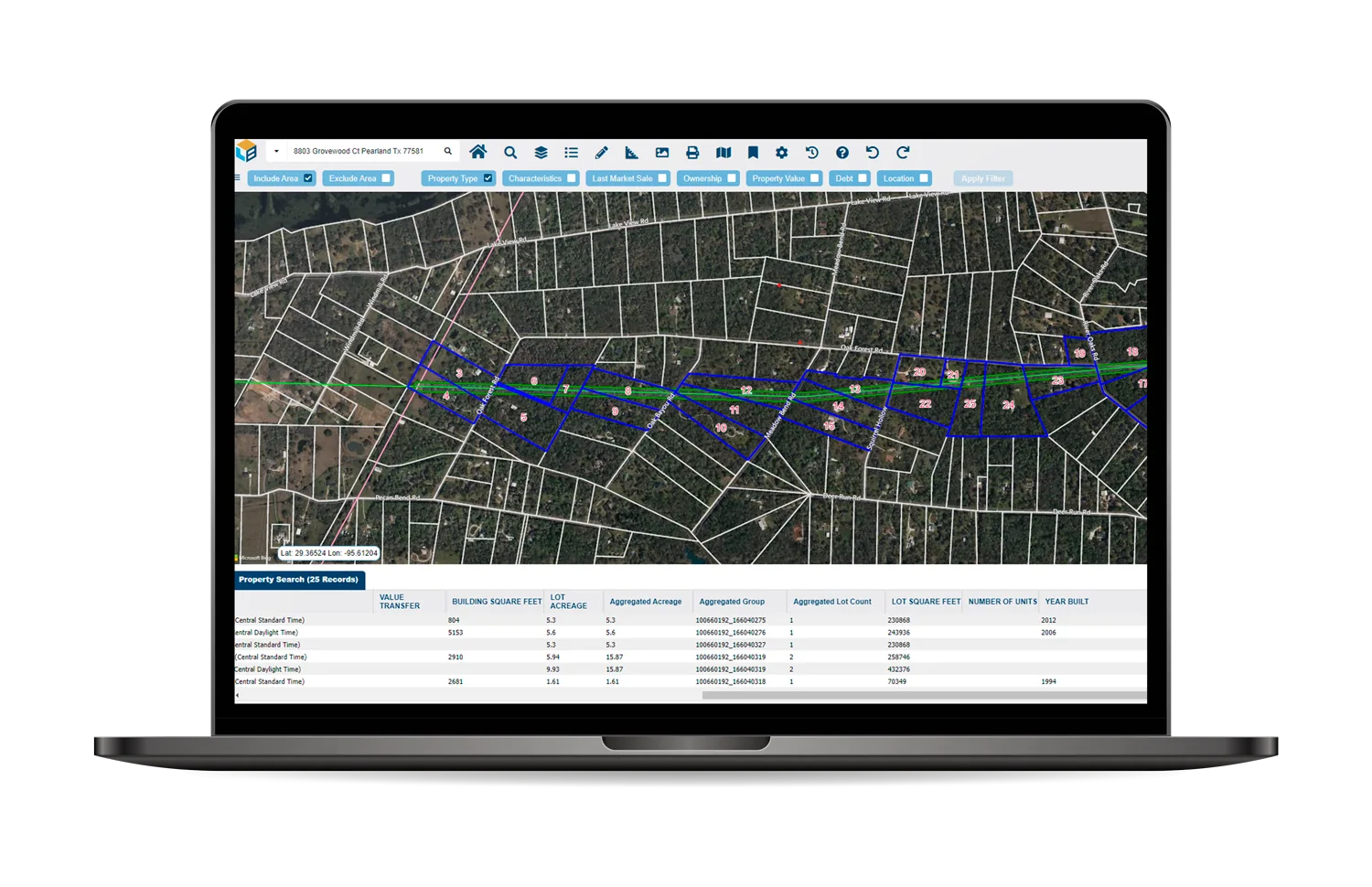The height and width of the screenshot is (887, 1372).
Task: Open settings gear icon
Action: pos(781,153)
